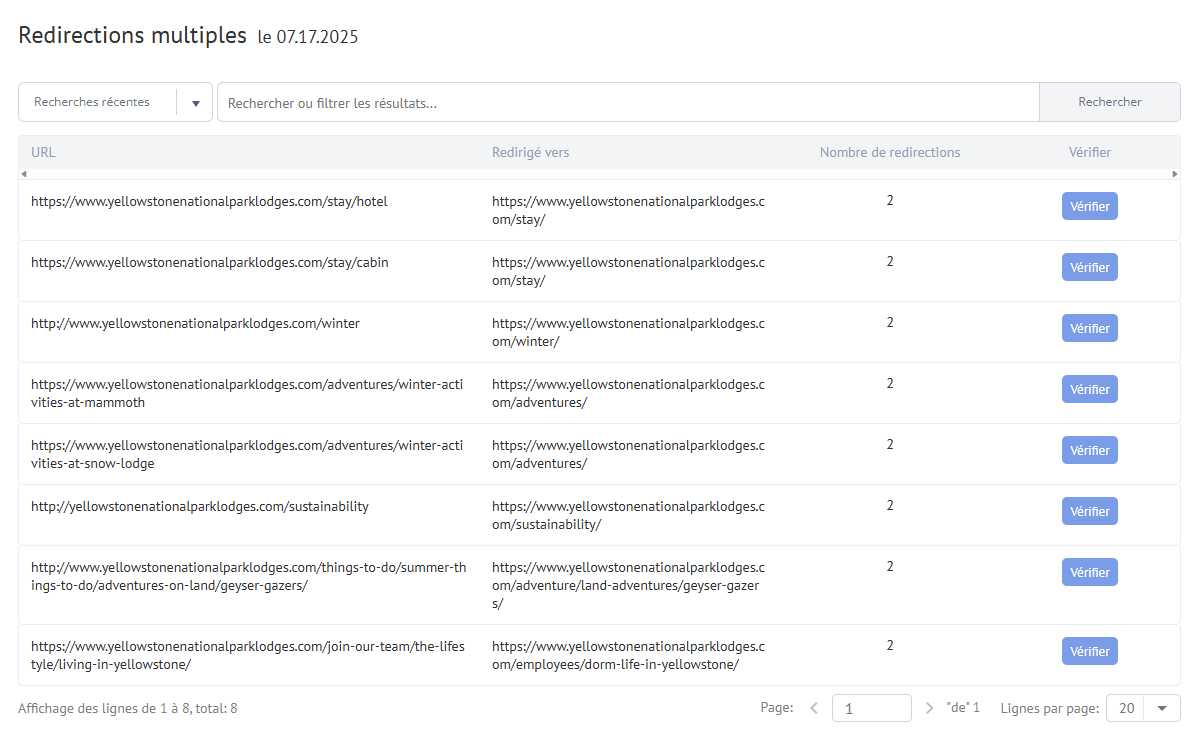Verify the stay/cabin redirect row
Screen dimensions: 1189x734
[1090, 267]
